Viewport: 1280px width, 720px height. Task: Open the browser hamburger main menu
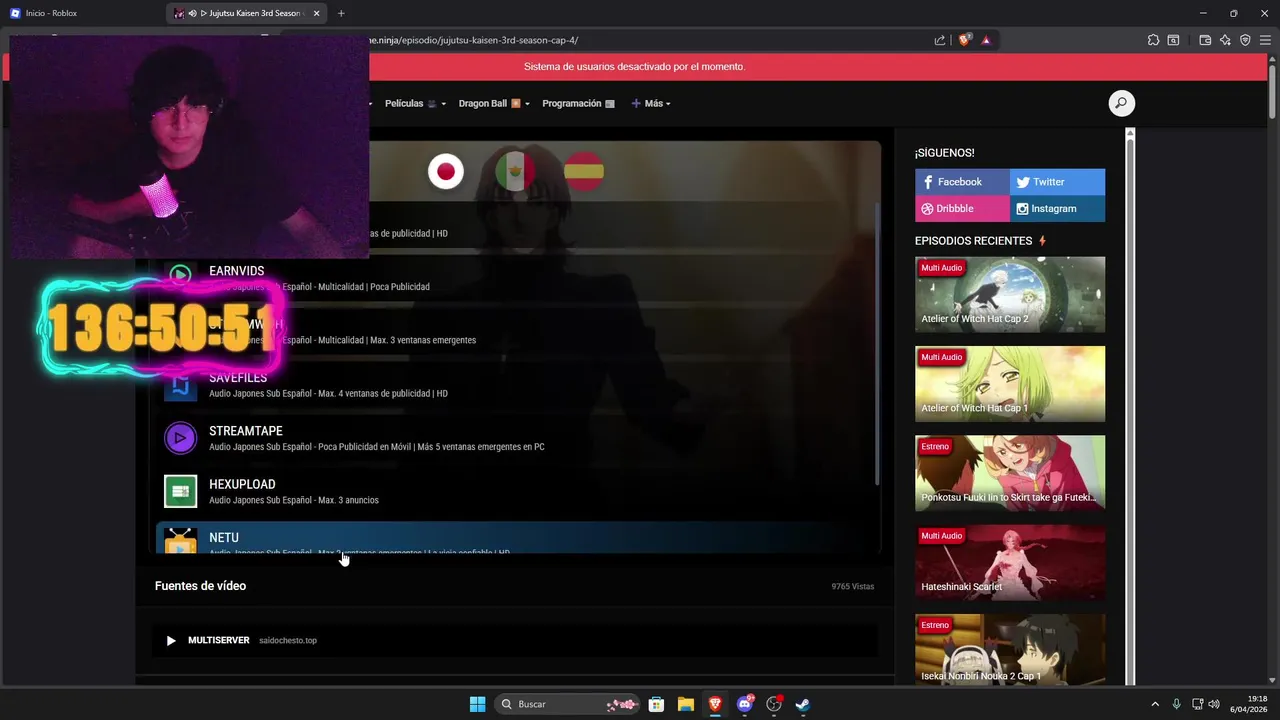point(1265,40)
